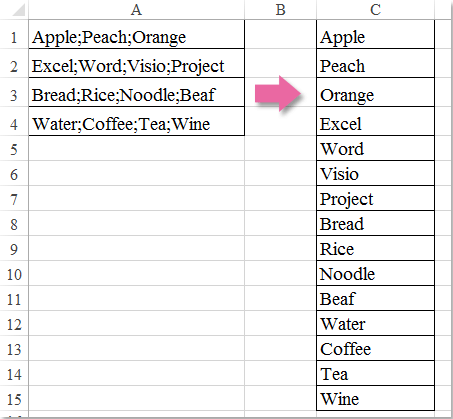Select the Orange cell in column C
Viewport: 453px width, 419px height.
click(375, 92)
